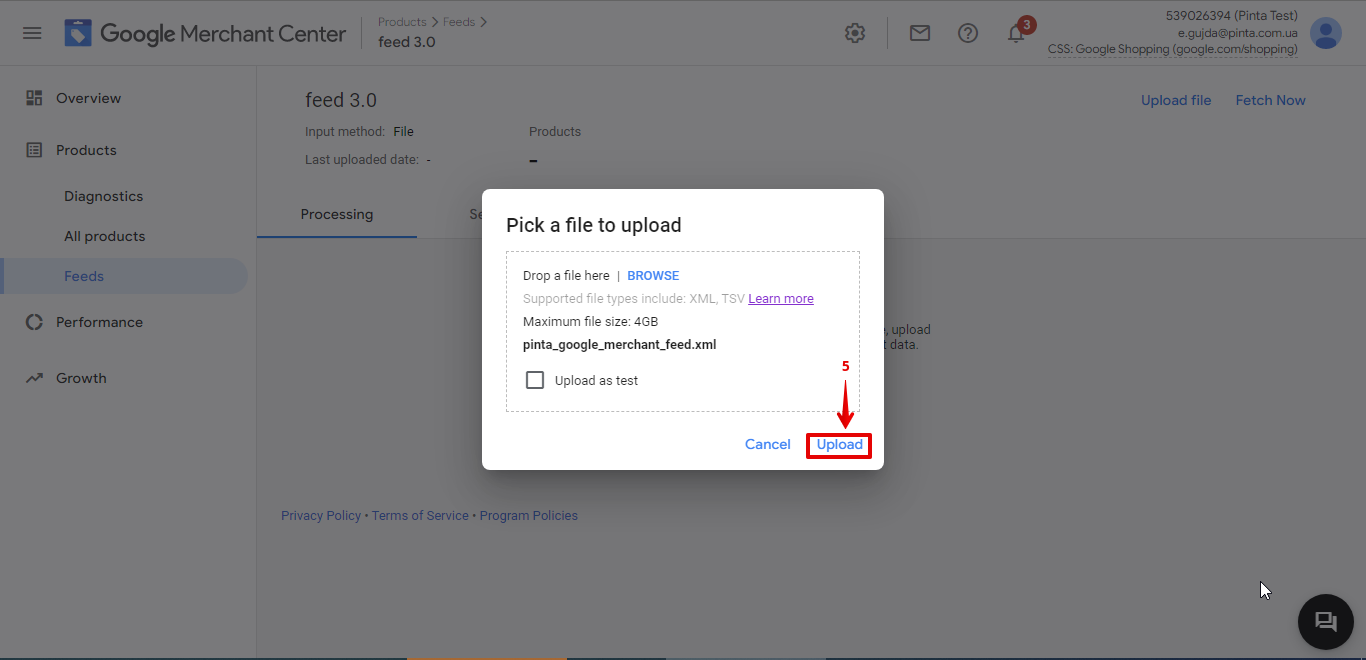Open Performance in the sidebar

pos(99,322)
